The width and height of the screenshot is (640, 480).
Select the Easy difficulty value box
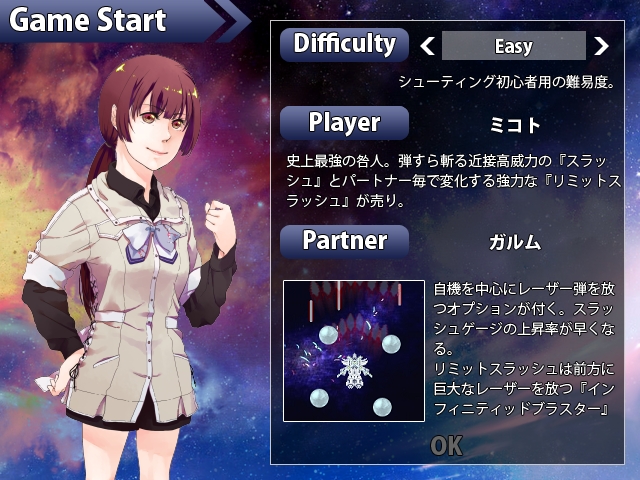click(514, 46)
